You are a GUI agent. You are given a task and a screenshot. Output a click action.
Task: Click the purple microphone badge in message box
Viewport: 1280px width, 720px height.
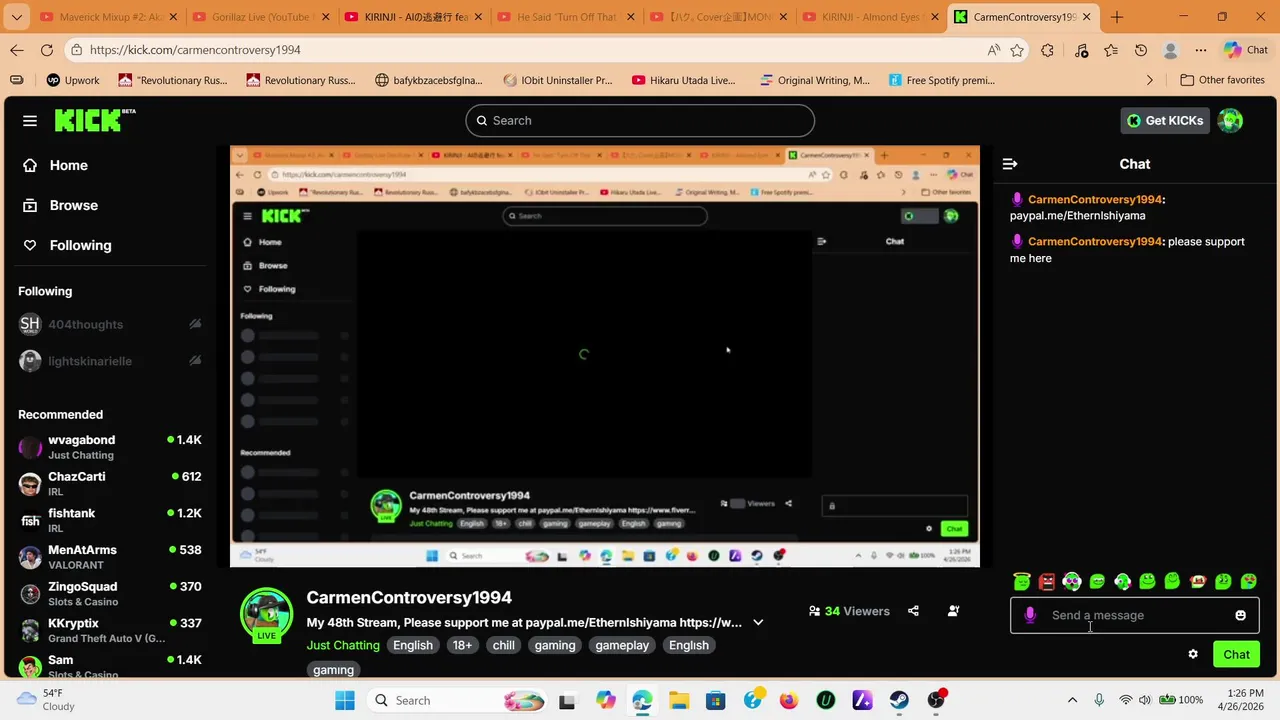point(1030,615)
